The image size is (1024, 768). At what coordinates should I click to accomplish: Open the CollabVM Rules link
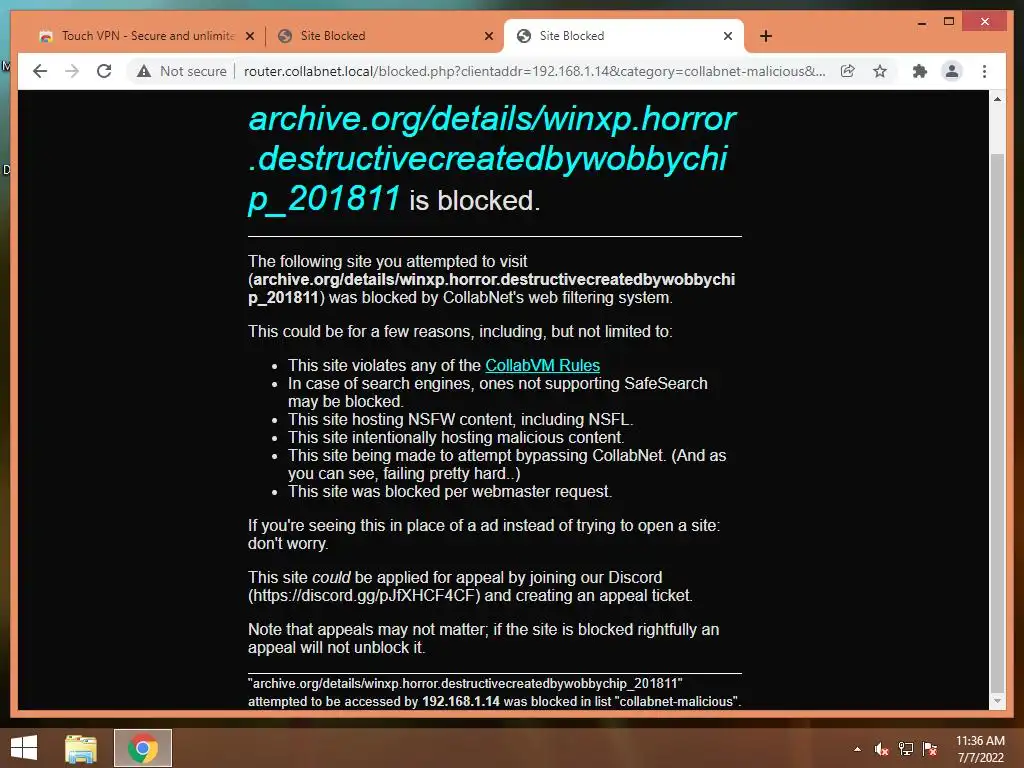[x=542, y=366]
